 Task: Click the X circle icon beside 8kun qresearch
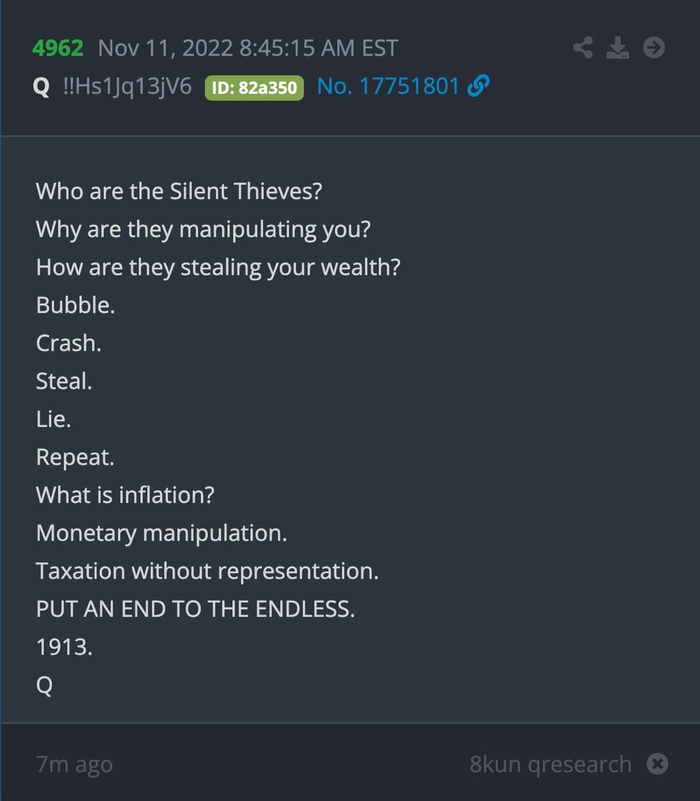coord(657,764)
